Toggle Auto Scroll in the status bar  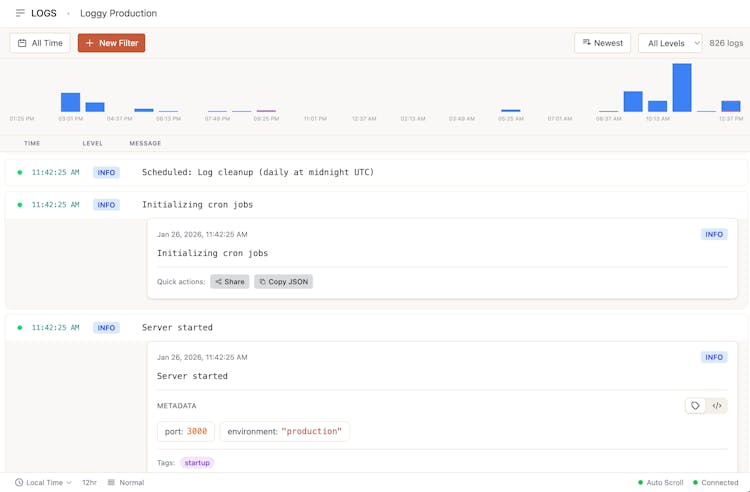point(661,482)
